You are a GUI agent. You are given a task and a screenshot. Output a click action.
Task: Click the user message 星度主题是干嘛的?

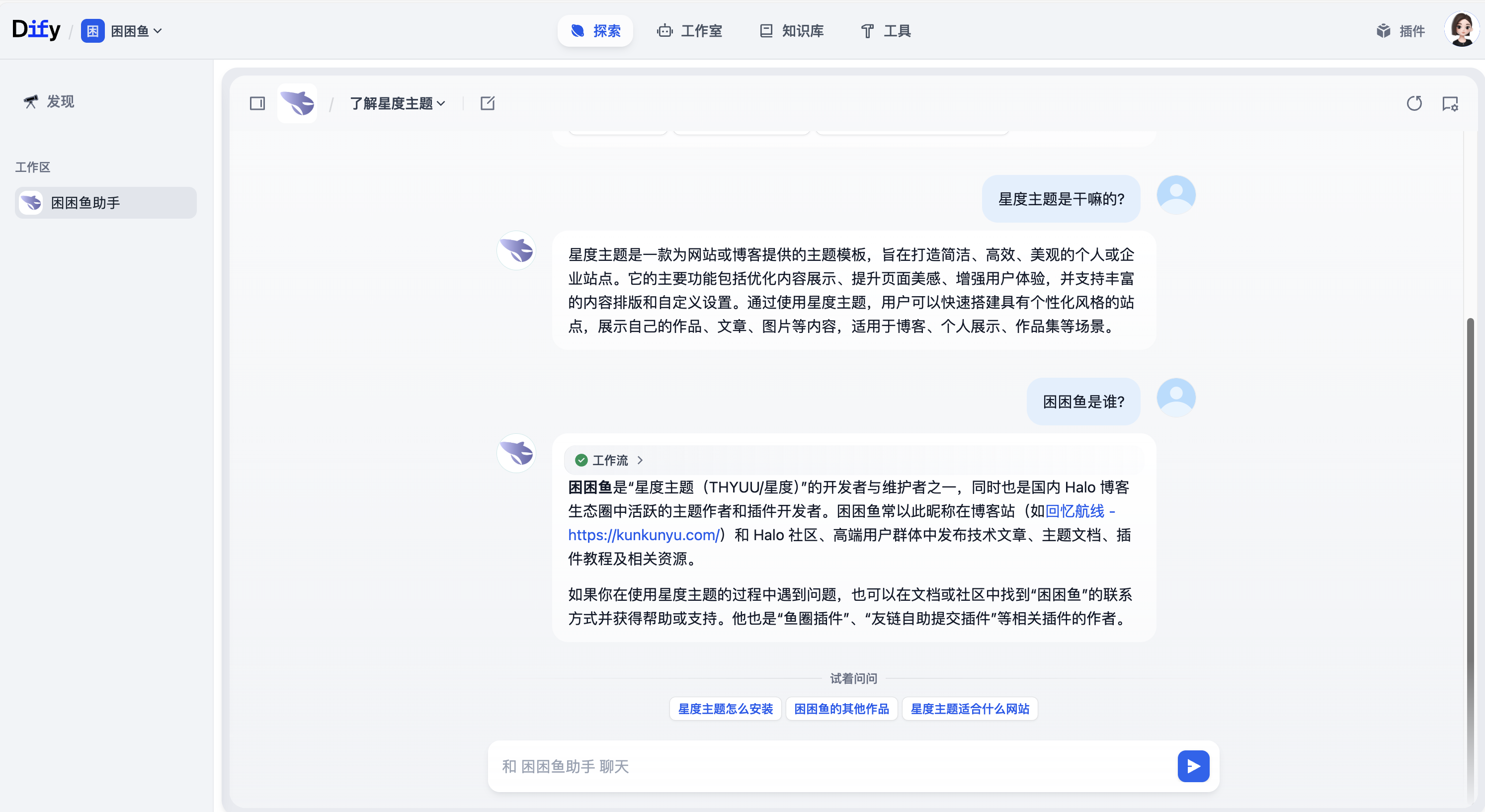(1061, 199)
